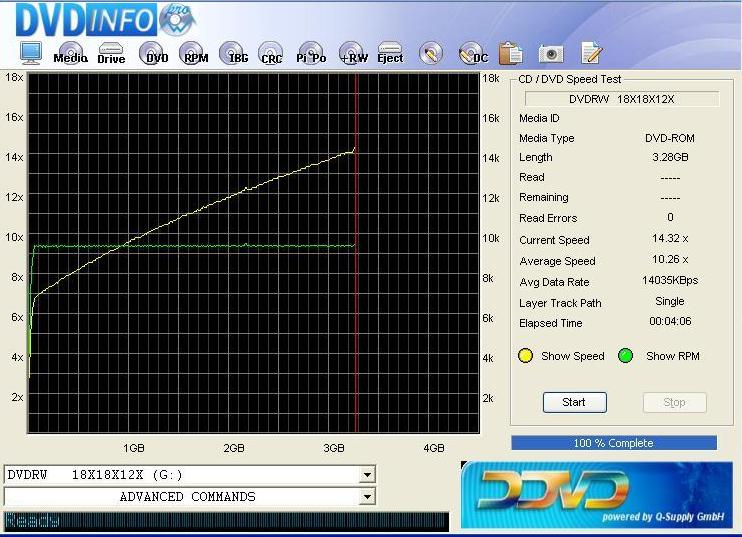Open the Media info toolbar icon
The image size is (742, 537).
(70, 53)
